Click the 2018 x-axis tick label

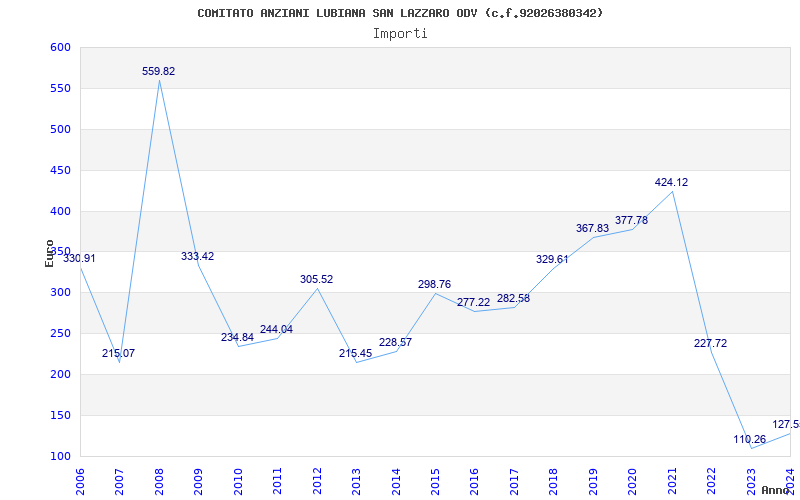coord(554,482)
